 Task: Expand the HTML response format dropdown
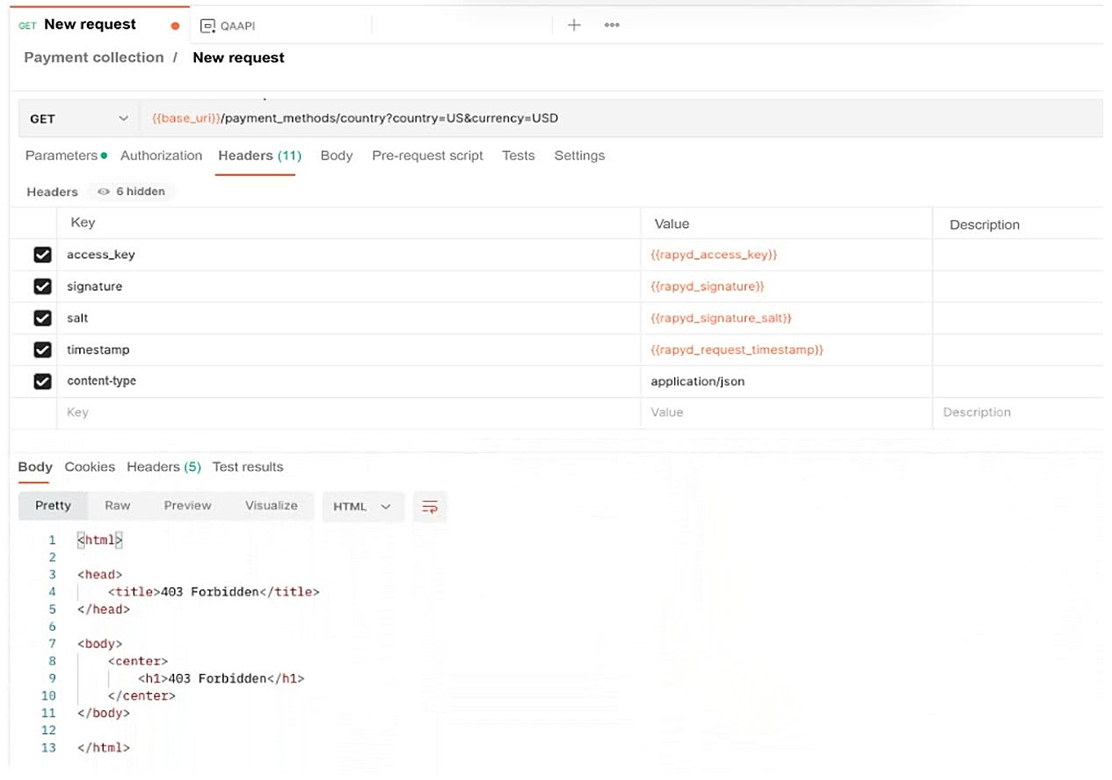pyautogui.click(x=362, y=507)
